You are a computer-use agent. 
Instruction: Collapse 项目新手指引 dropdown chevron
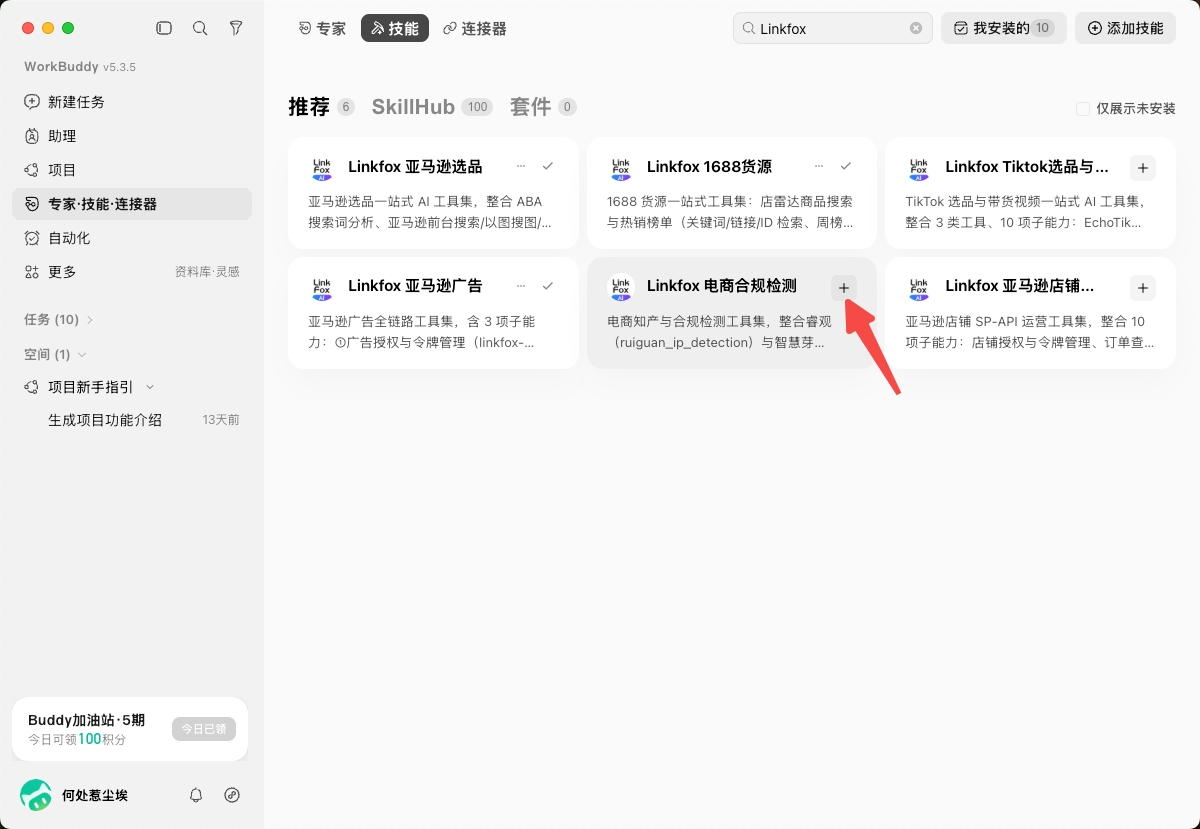pos(150,387)
